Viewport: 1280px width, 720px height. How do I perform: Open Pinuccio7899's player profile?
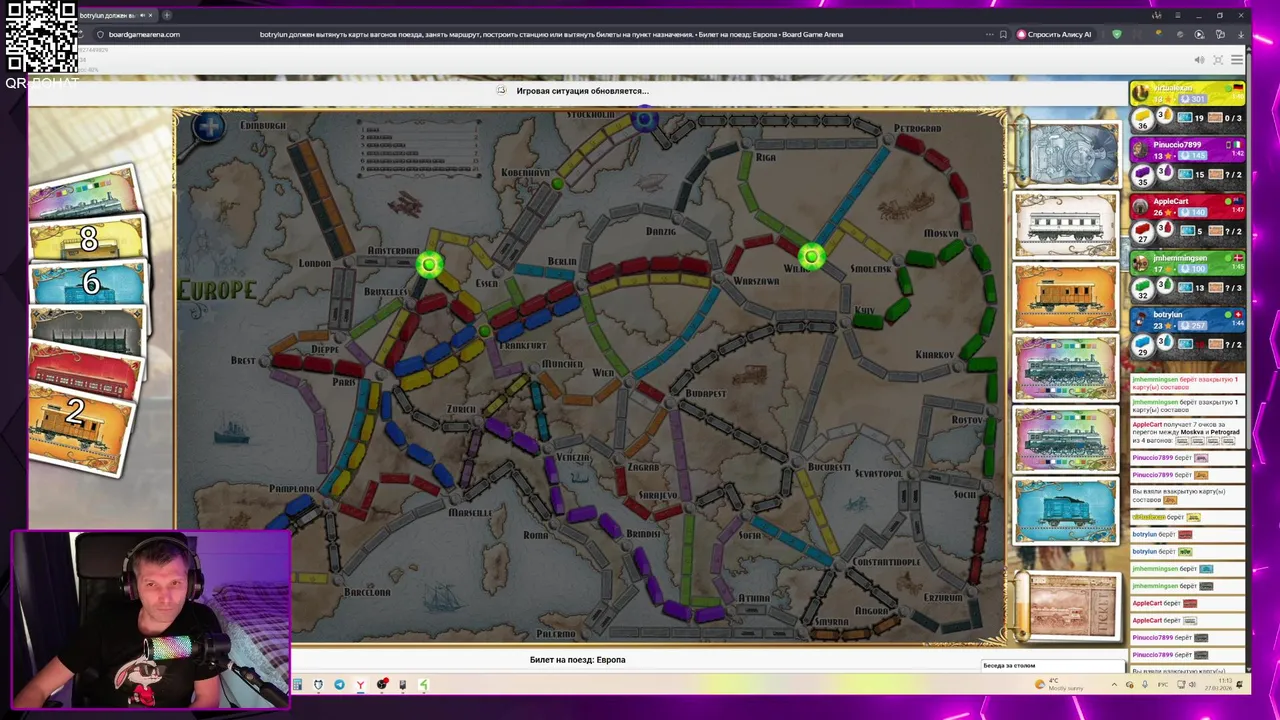click(x=1178, y=145)
